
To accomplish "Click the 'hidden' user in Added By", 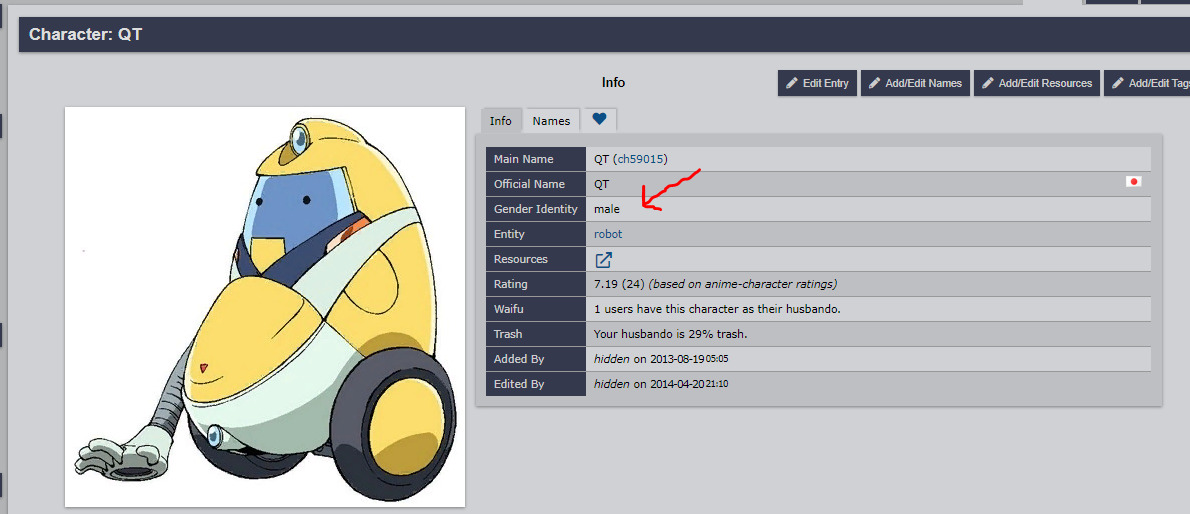I will [611, 359].
